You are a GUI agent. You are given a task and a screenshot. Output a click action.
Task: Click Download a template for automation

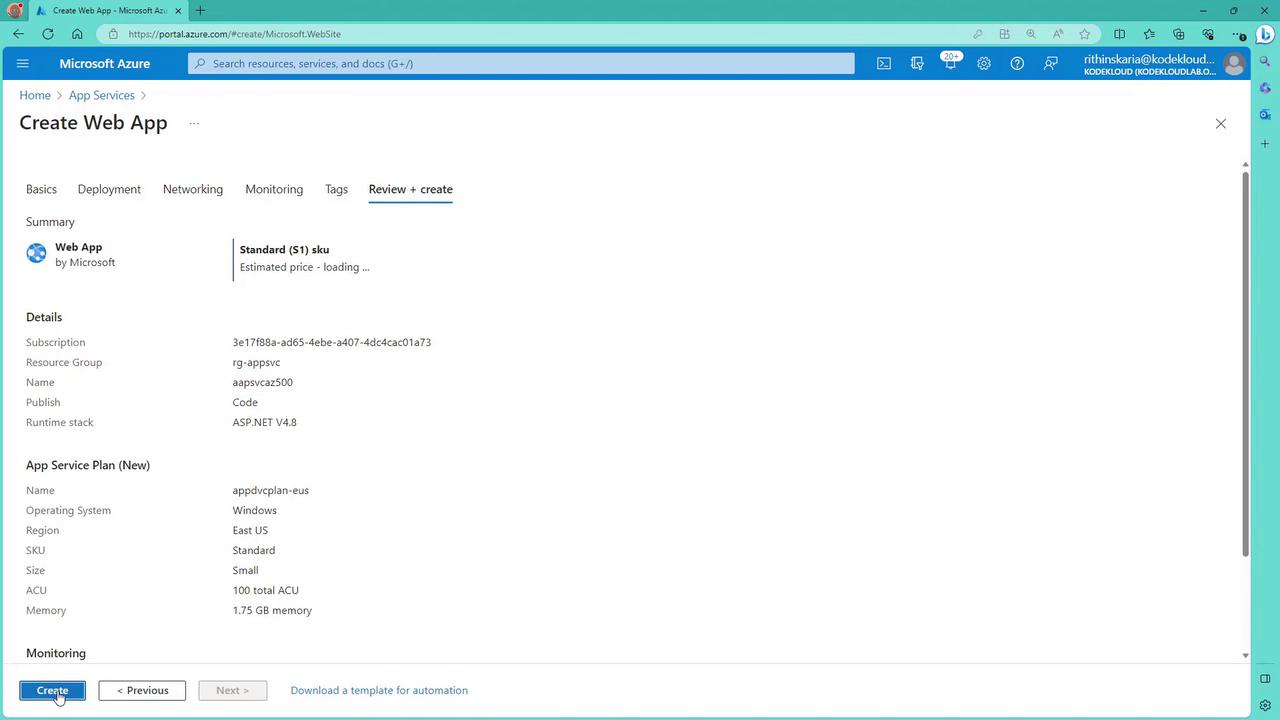pyautogui.click(x=379, y=690)
